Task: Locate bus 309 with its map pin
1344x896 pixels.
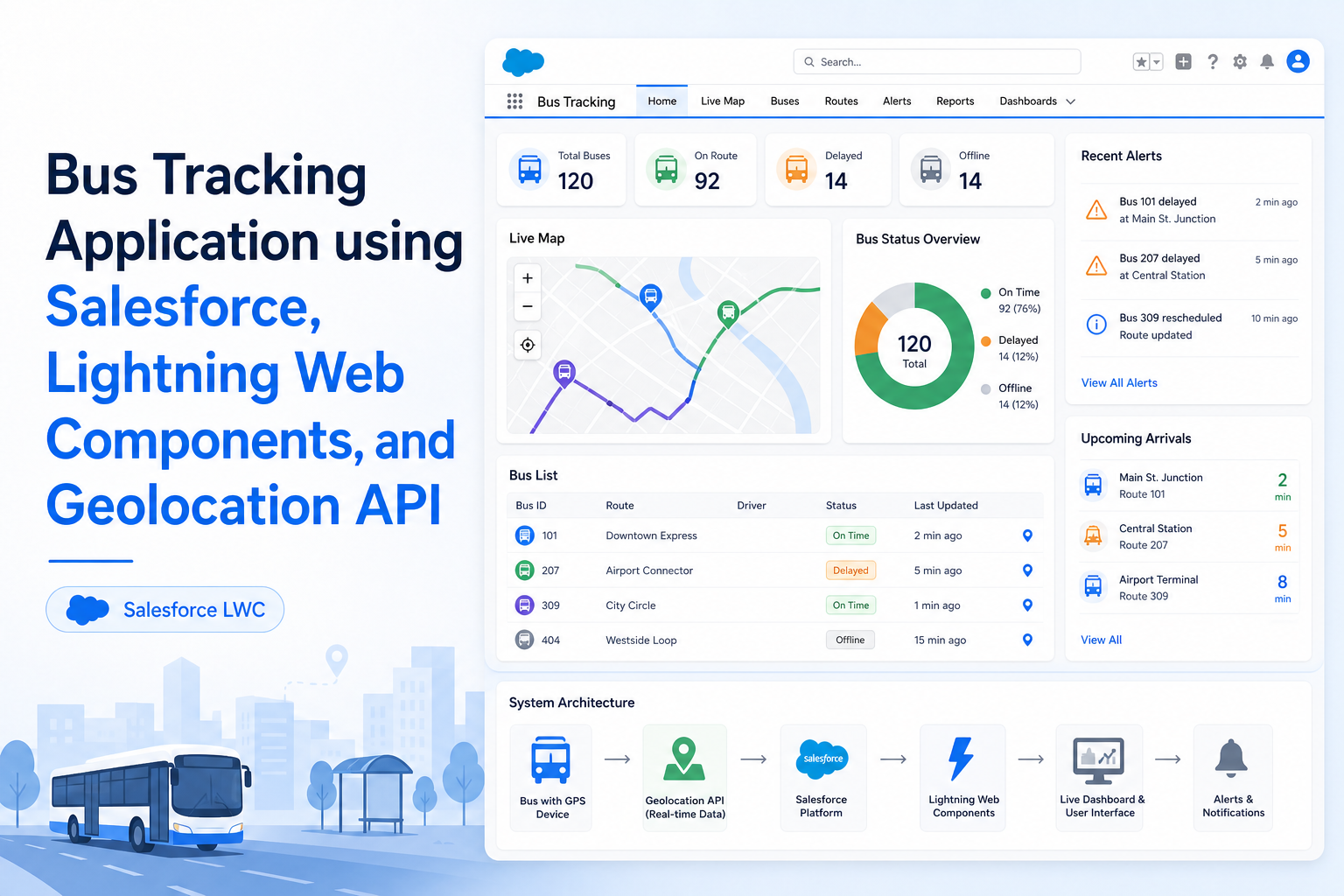Action: click(x=1027, y=605)
